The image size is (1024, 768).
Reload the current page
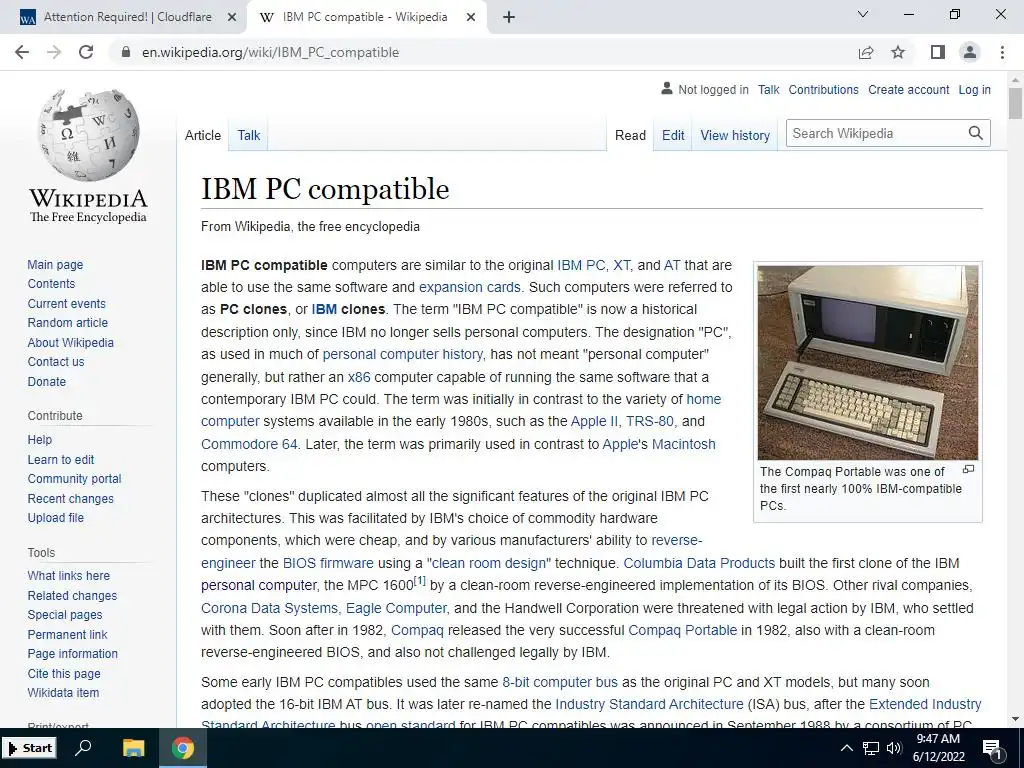(86, 52)
